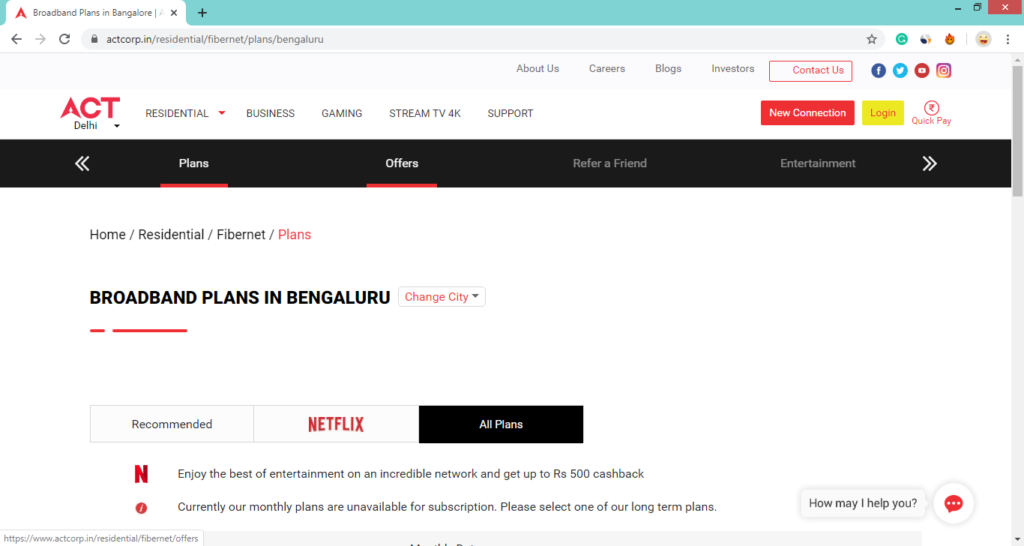Click the Plans breadcrumb
1024x546 pixels.
click(295, 234)
